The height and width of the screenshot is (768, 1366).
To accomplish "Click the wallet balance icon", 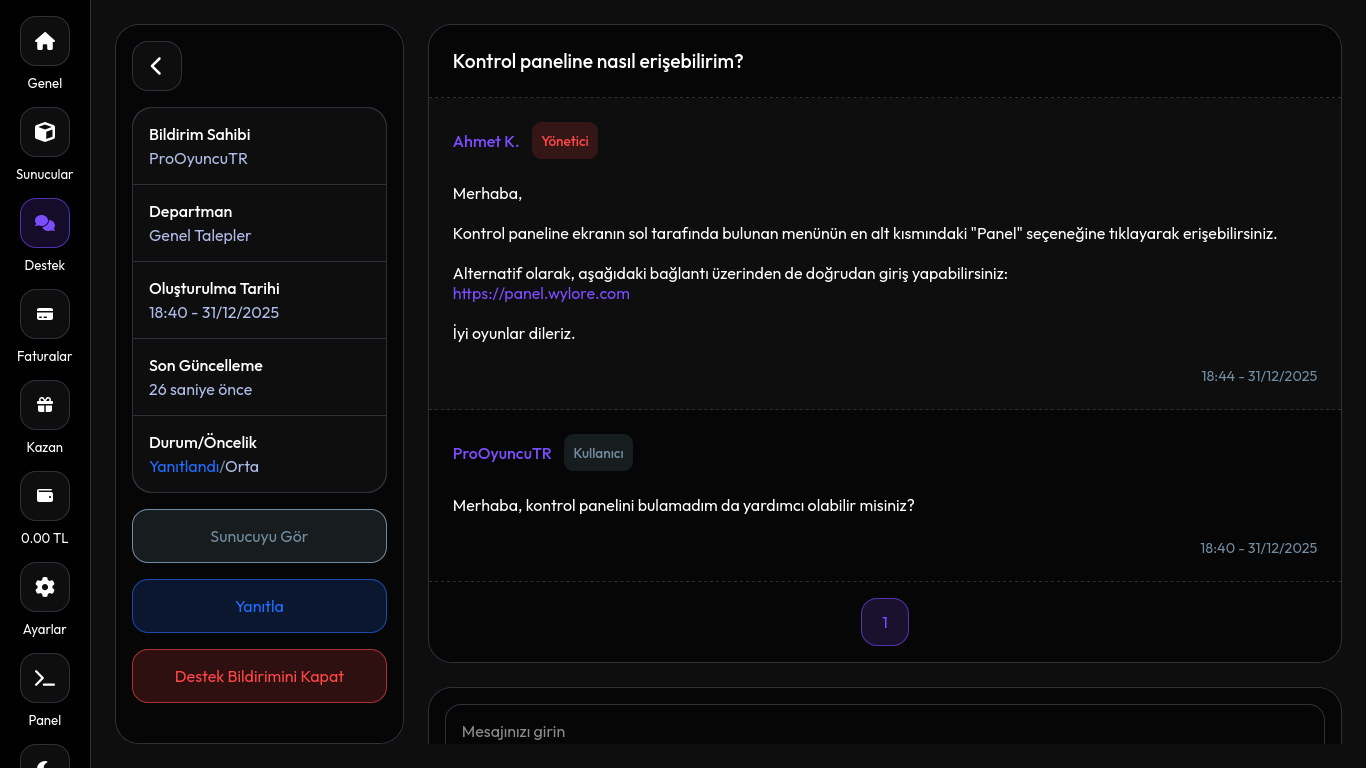I will tap(45, 496).
